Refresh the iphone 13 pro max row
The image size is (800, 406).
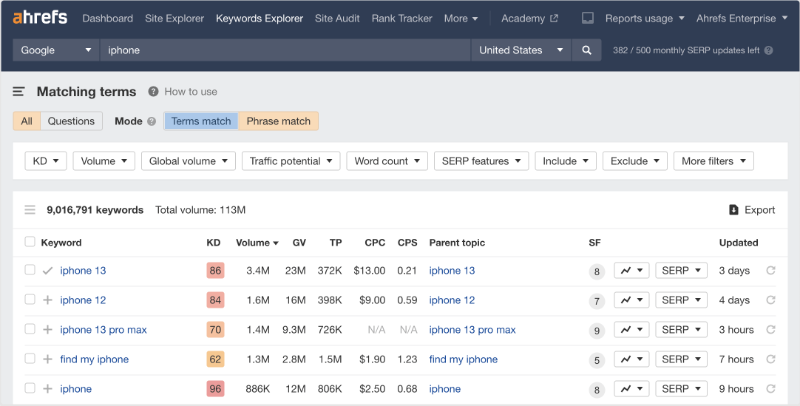pos(771,329)
